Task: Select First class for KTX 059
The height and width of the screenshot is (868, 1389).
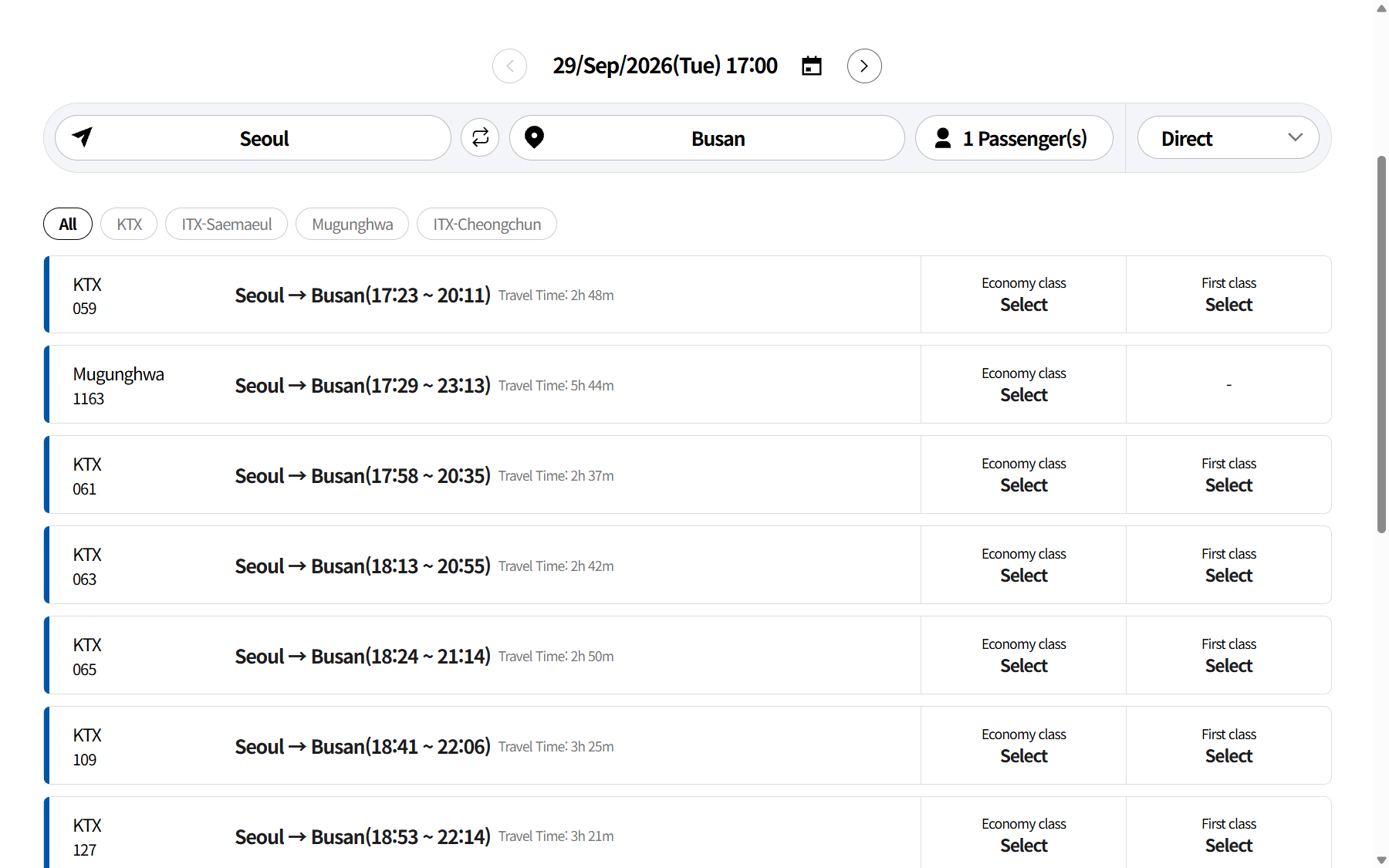Action: [x=1228, y=295]
